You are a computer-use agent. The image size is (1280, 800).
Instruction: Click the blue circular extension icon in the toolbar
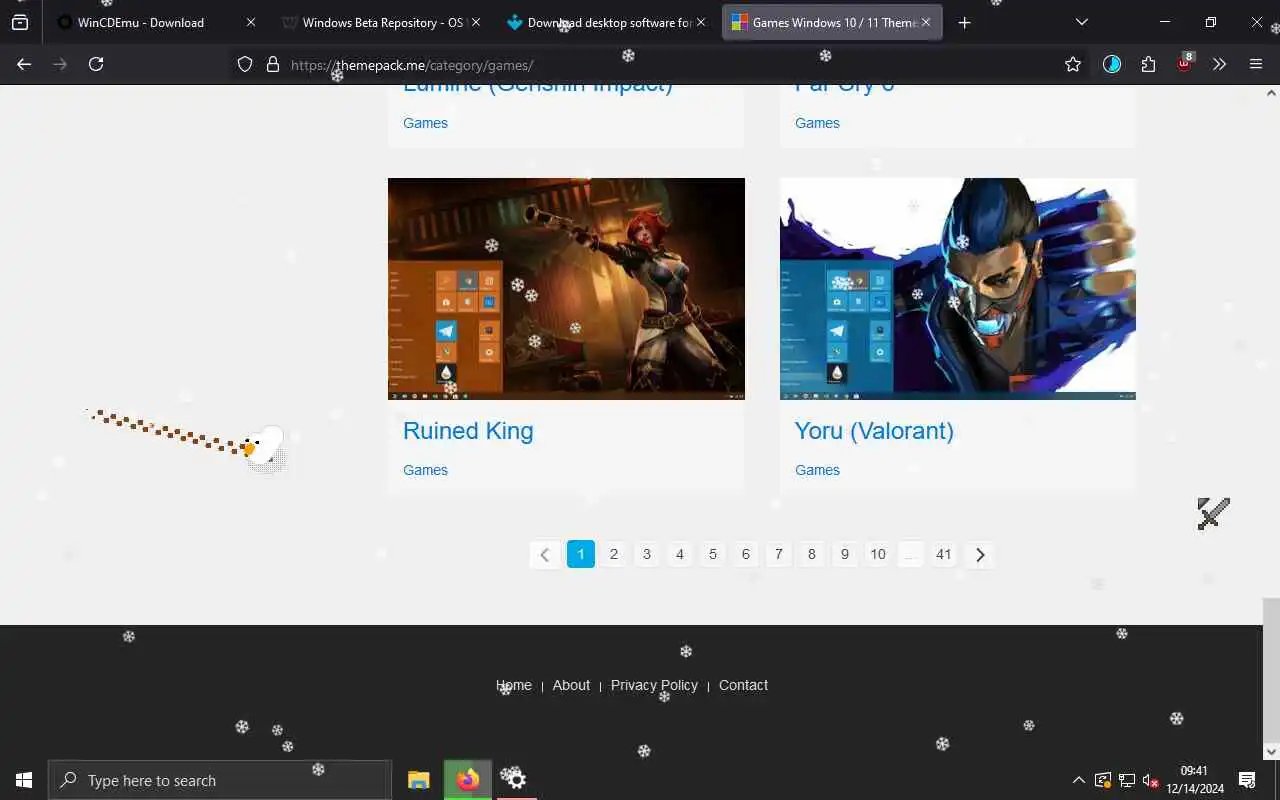click(x=1112, y=64)
